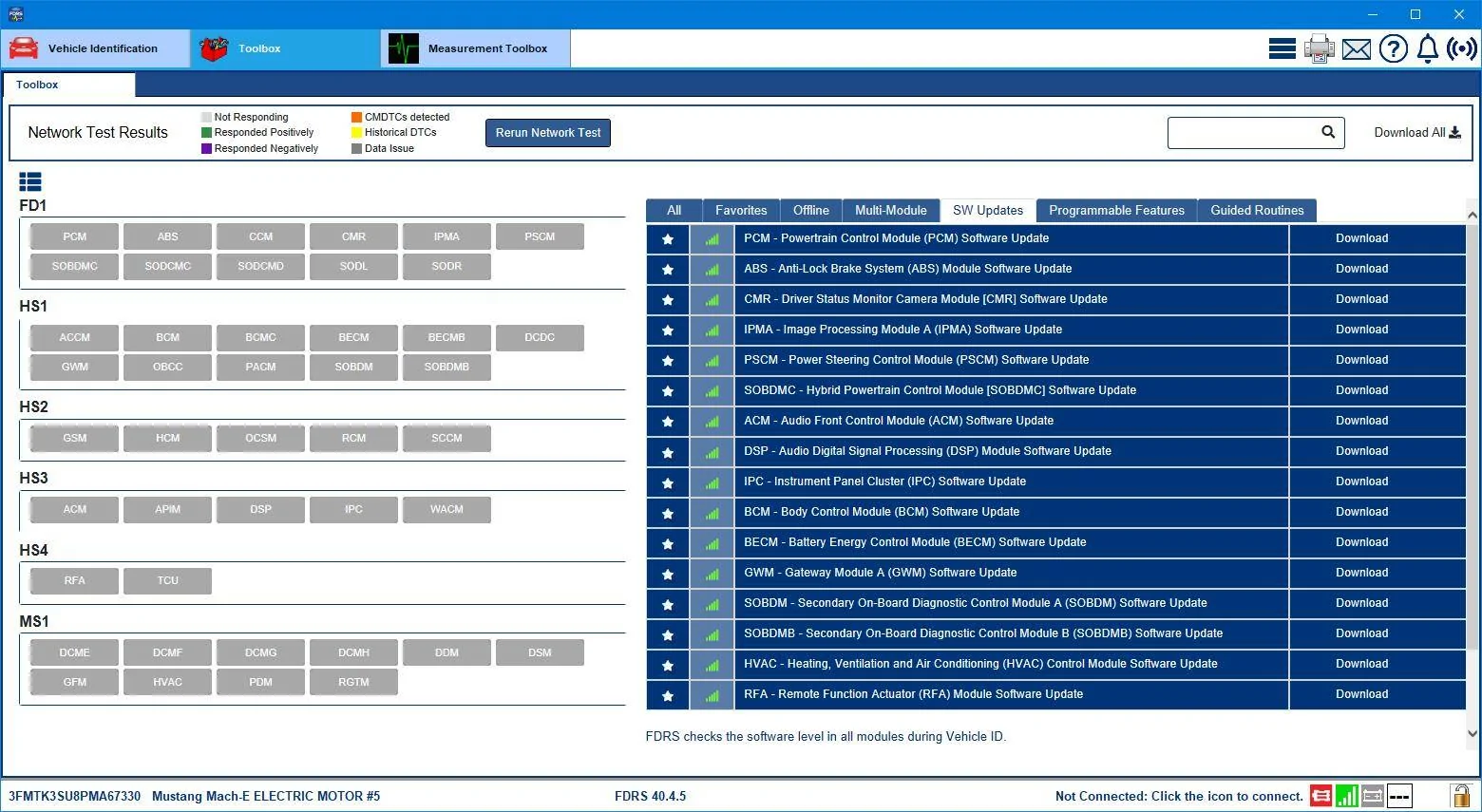Open the Measurement Toolbox tab
Viewport: 1482px width, 812px height.
475,48
